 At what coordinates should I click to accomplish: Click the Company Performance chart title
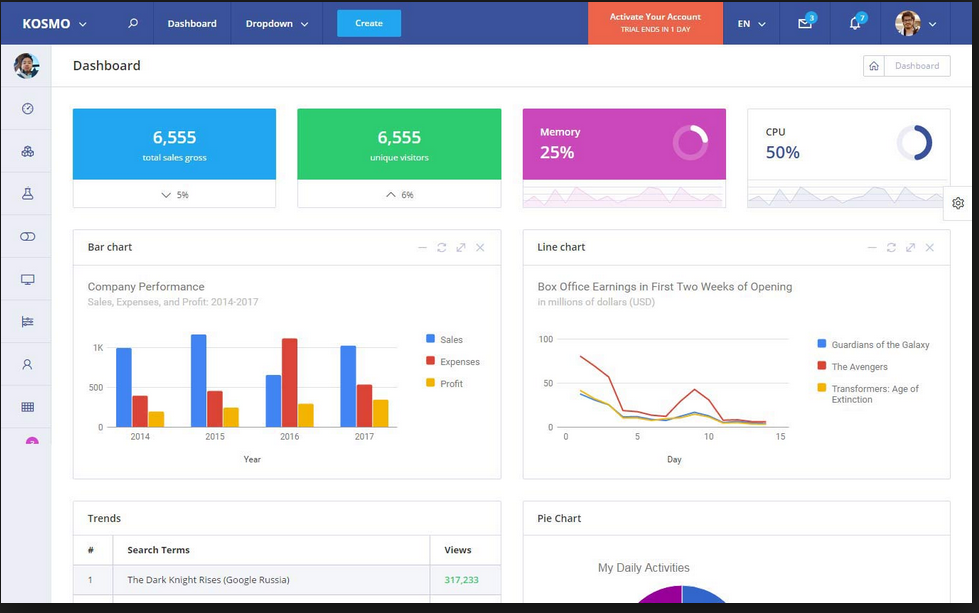[146, 287]
